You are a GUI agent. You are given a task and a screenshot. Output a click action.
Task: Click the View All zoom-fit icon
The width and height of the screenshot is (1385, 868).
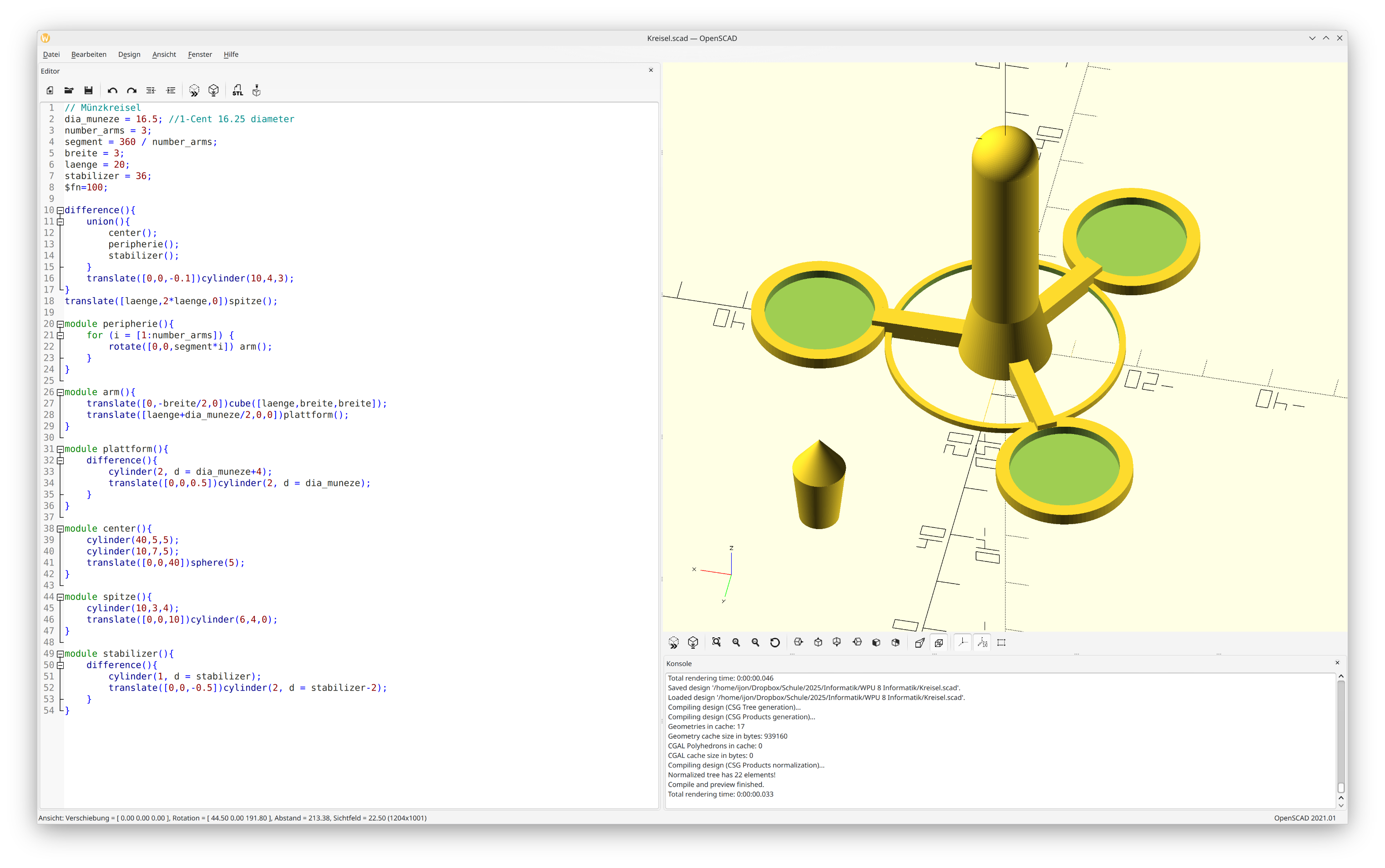pyautogui.click(x=716, y=642)
